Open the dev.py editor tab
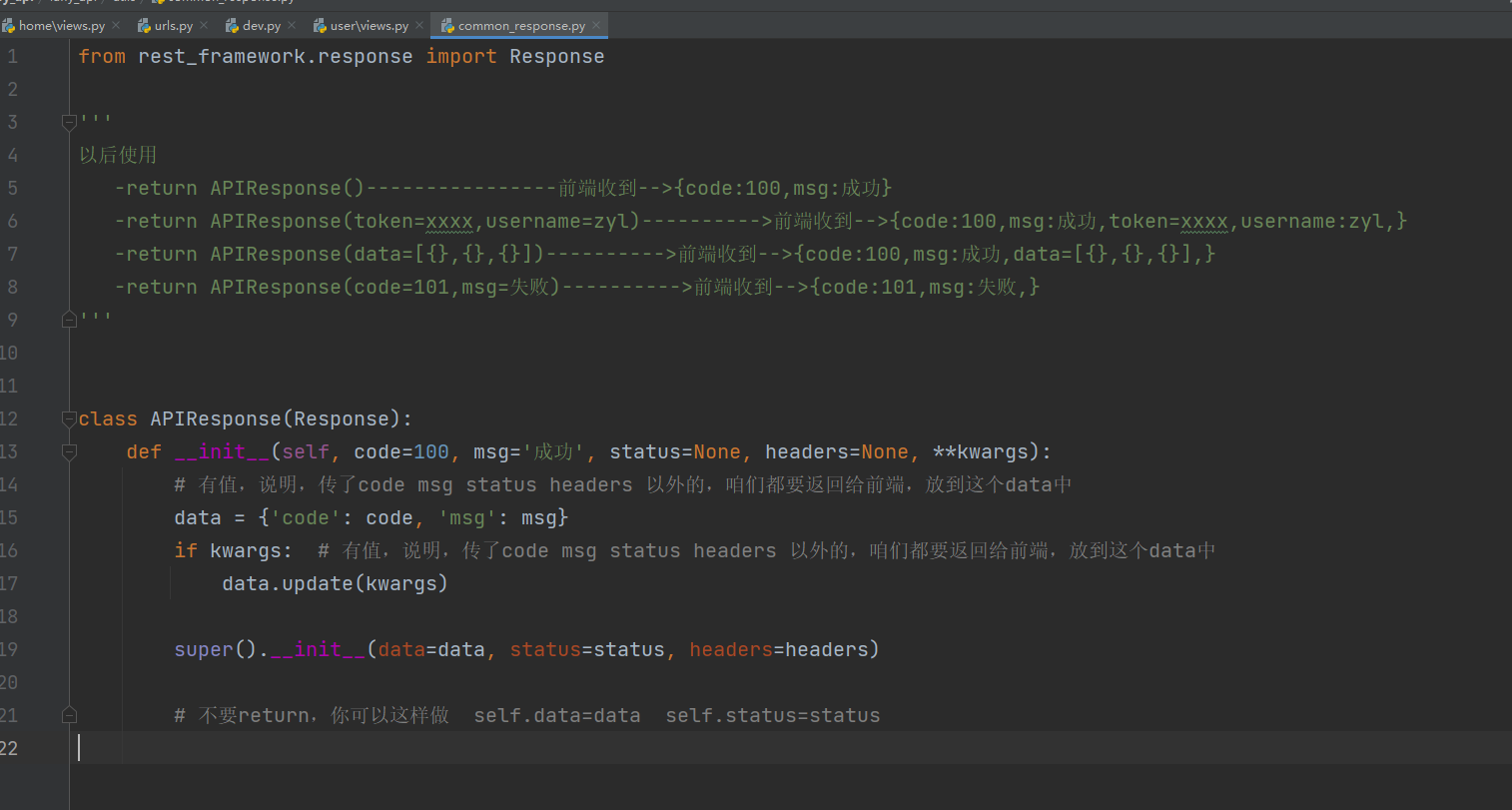Image resolution: width=1512 pixels, height=810 pixels. click(x=262, y=26)
